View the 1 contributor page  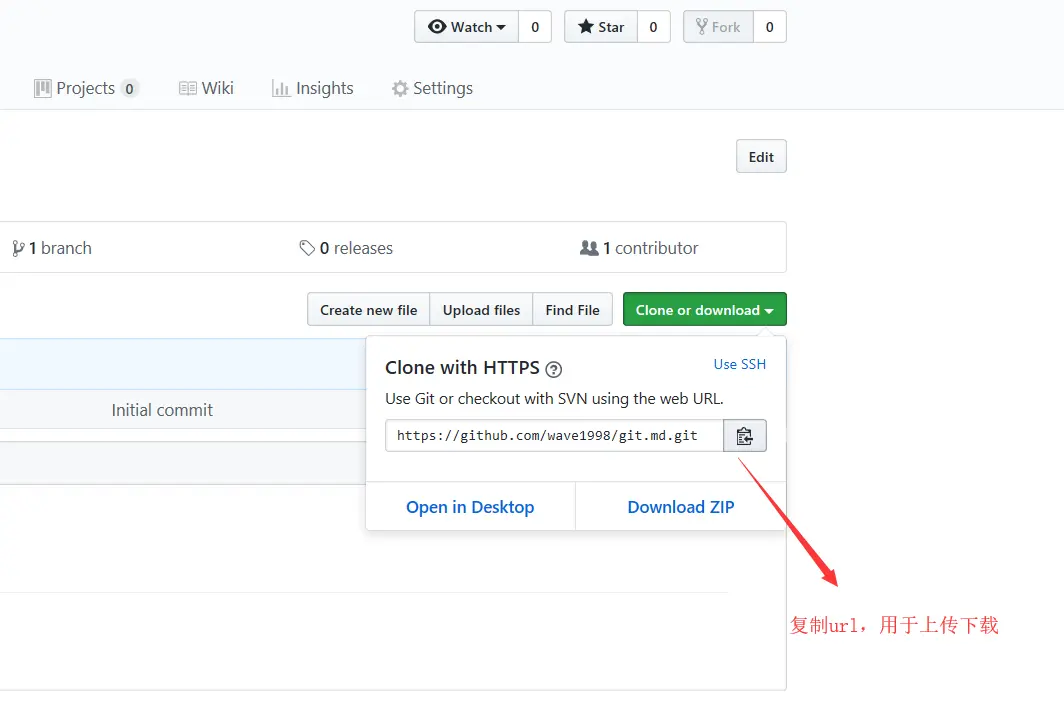639,248
